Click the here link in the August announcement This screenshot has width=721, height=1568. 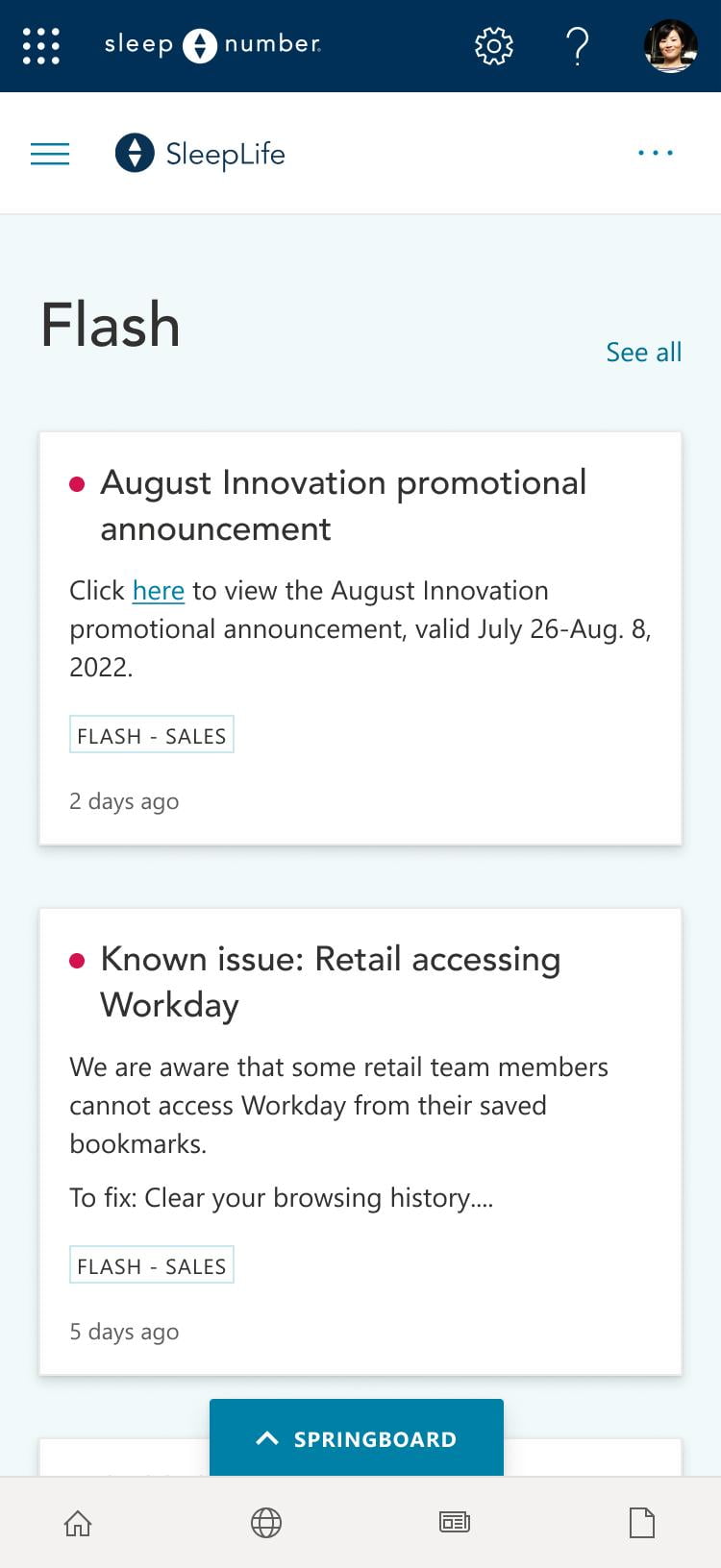click(158, 591)
